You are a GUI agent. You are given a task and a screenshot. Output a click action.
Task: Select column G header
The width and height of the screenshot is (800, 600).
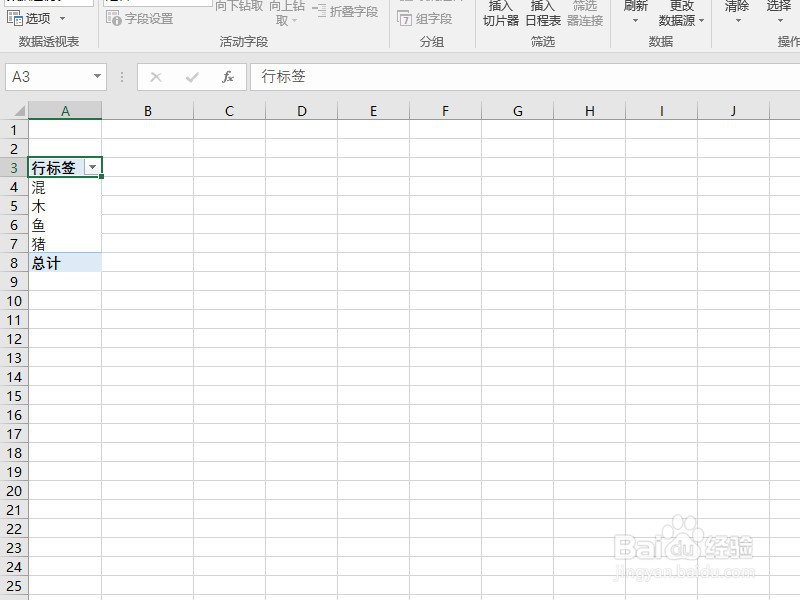pyautogui.click(x=517, y=111)
